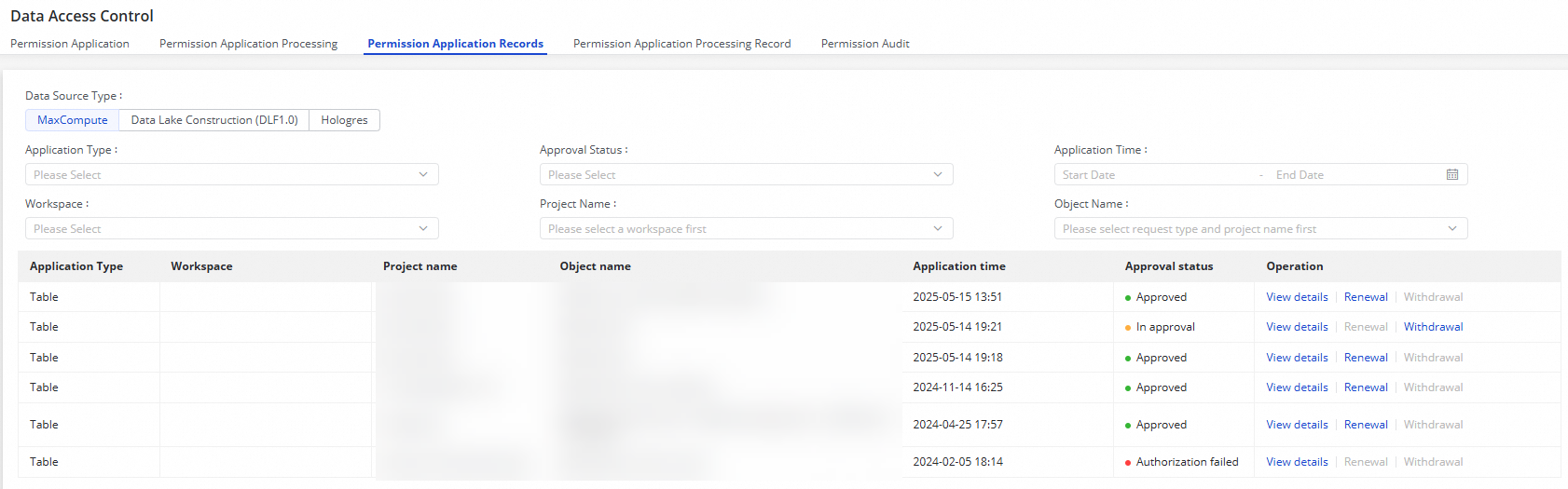Click the calendar icon in Application Time
Screen dimensions: 1568x489
pos(1451,175)
